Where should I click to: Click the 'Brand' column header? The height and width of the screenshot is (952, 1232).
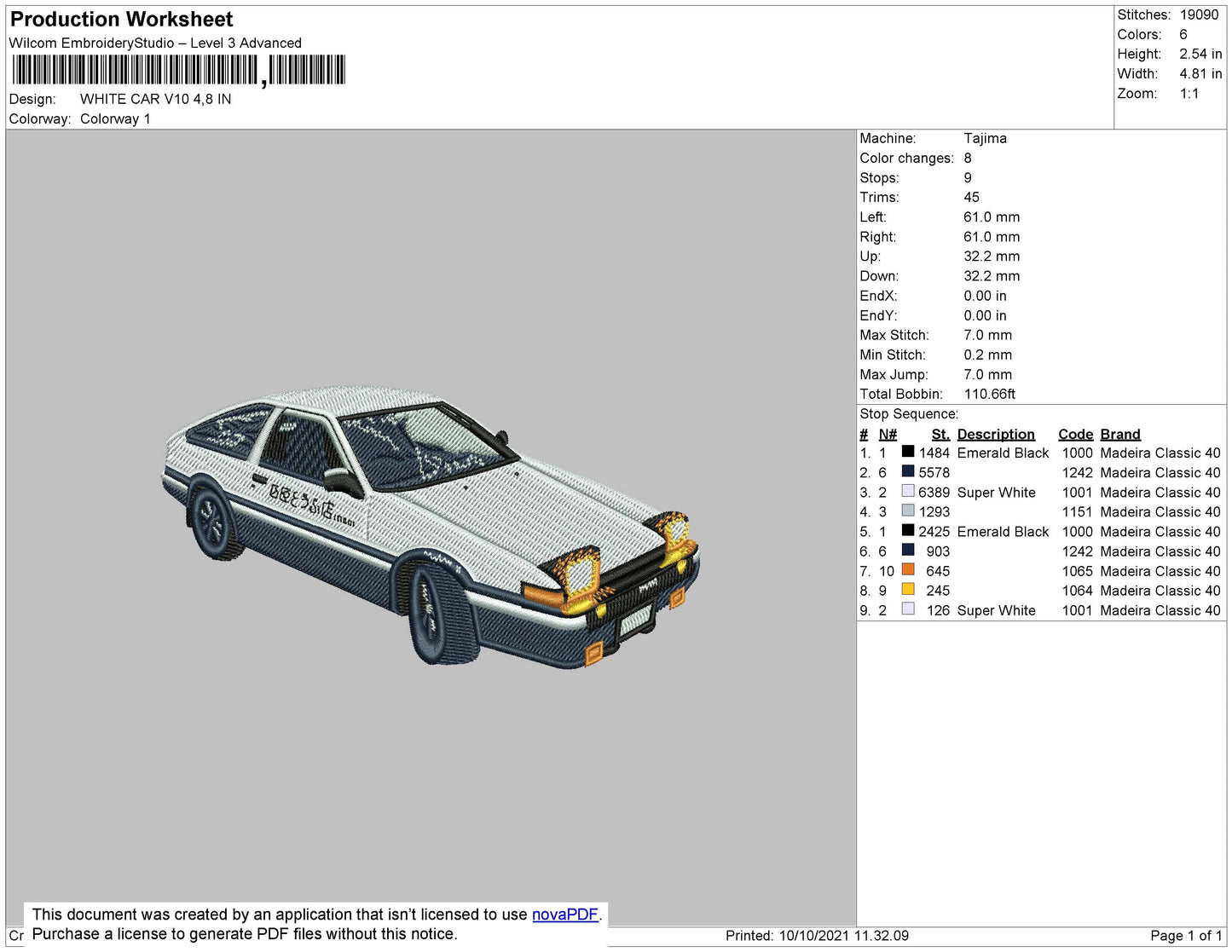coord(1119,434)
